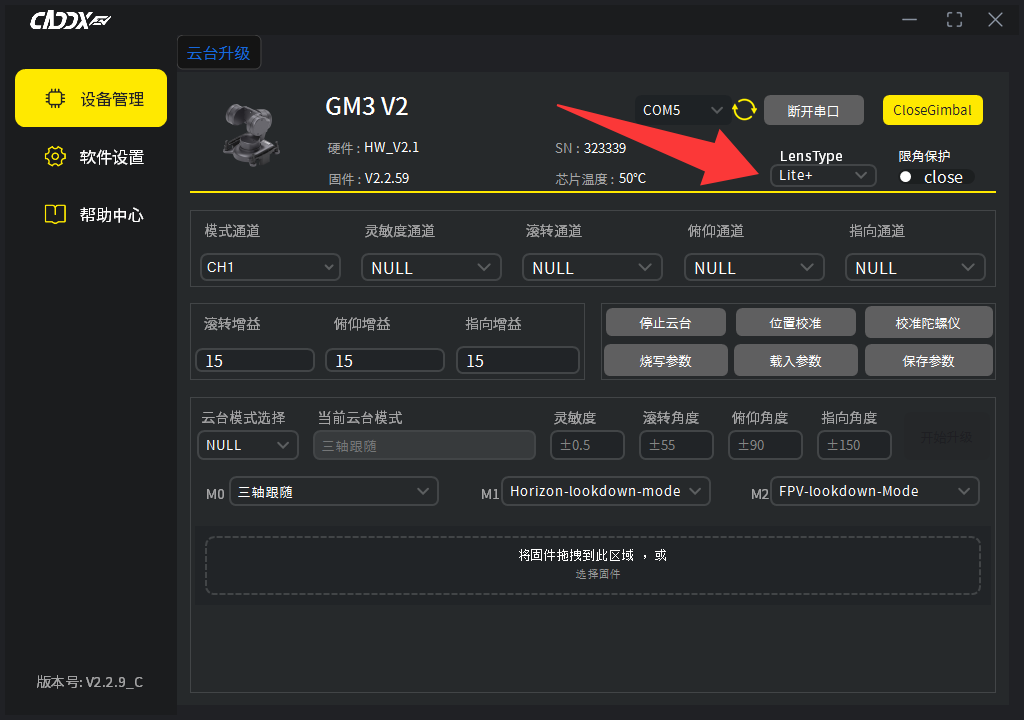Click the firmware drag-and-drop area
Viewport: 1024px width, 720px height.
click(593, 565)
